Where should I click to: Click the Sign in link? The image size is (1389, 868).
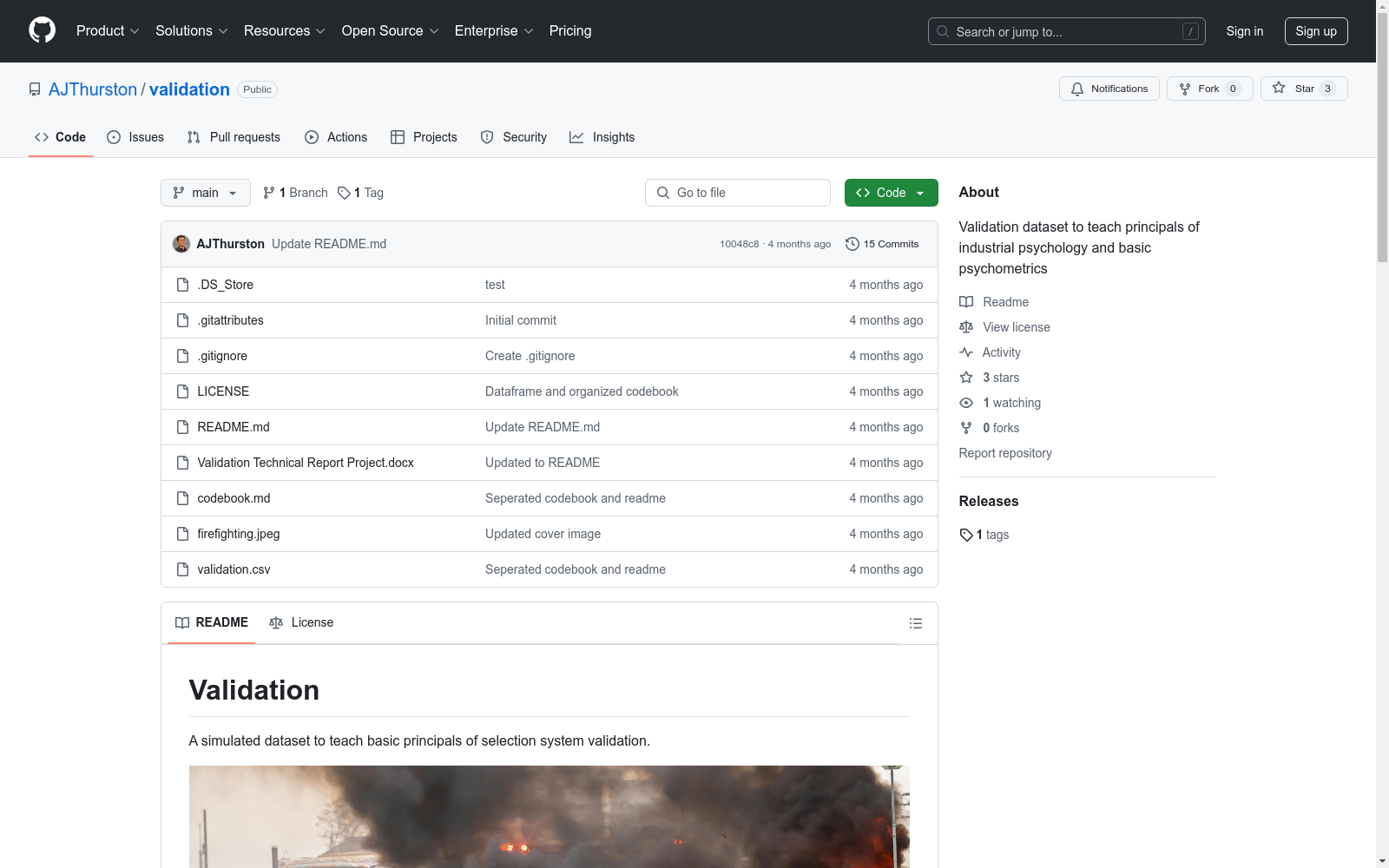[1245, 31]
